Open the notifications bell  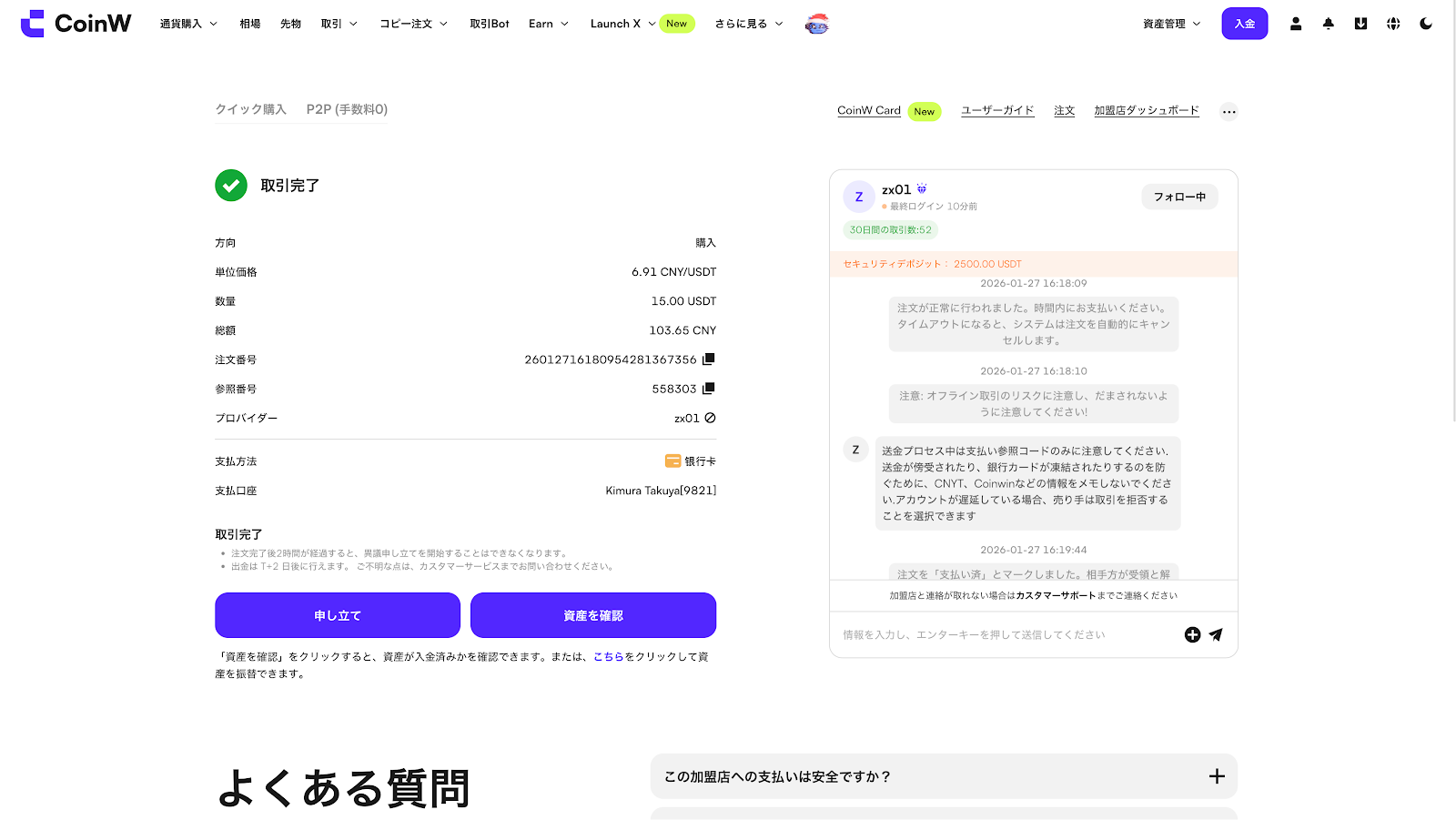coord(1329,24)
